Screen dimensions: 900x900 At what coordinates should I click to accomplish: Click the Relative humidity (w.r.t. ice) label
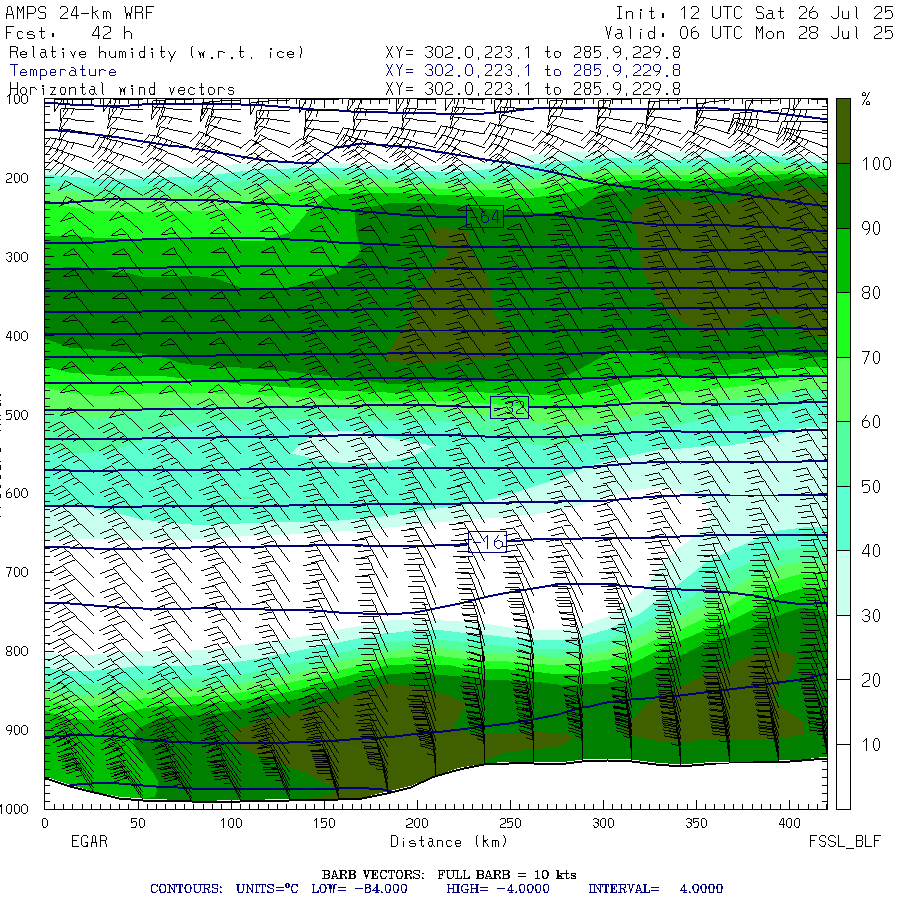click(x=156, y=53)
